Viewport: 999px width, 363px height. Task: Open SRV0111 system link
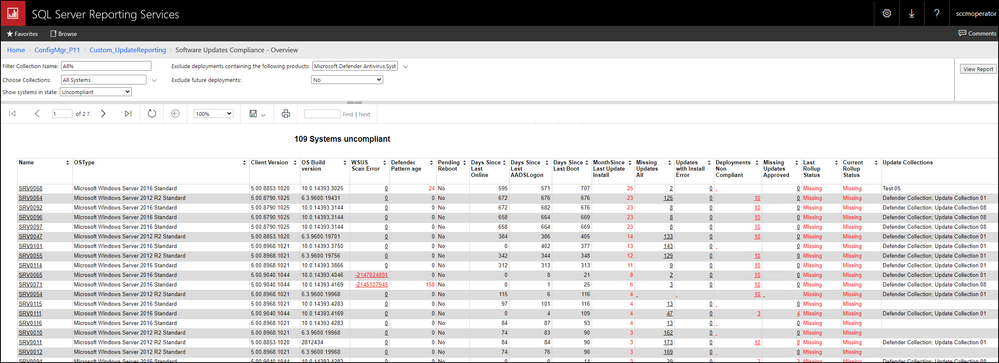[x=31, y=313]
